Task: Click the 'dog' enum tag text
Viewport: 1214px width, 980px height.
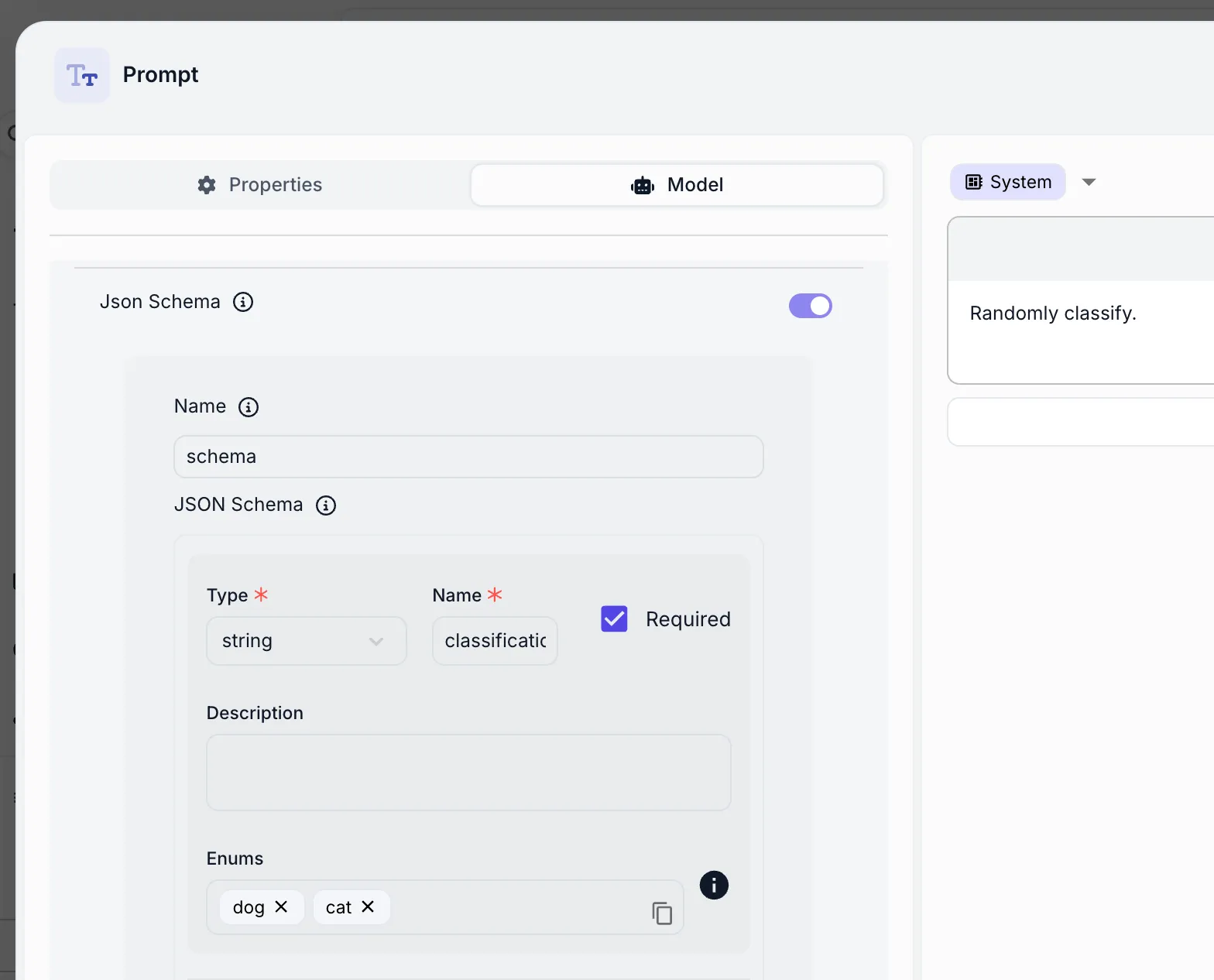Action: tap(249, 907)
